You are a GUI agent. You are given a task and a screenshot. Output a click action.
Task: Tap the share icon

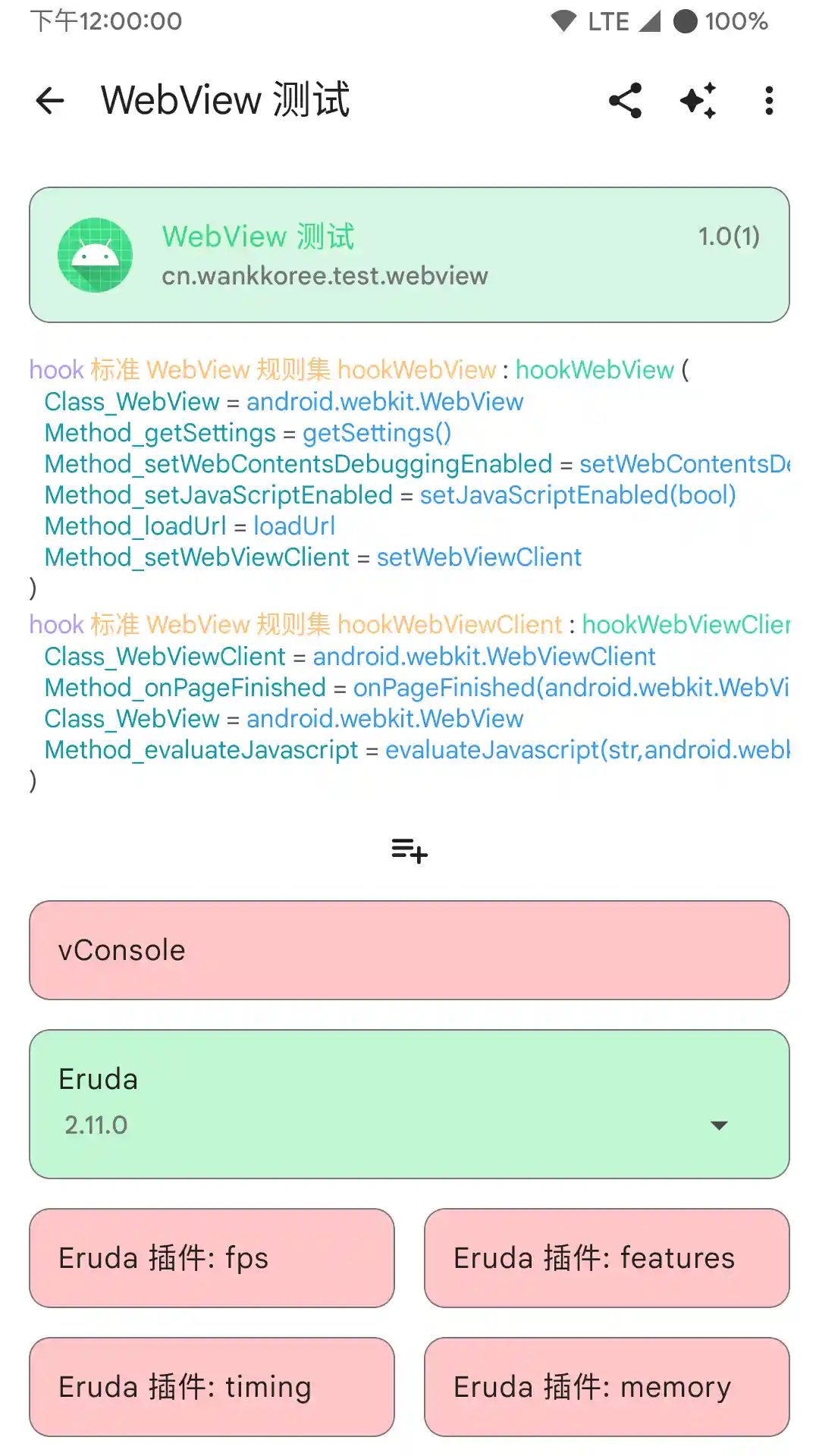(626, 100)
